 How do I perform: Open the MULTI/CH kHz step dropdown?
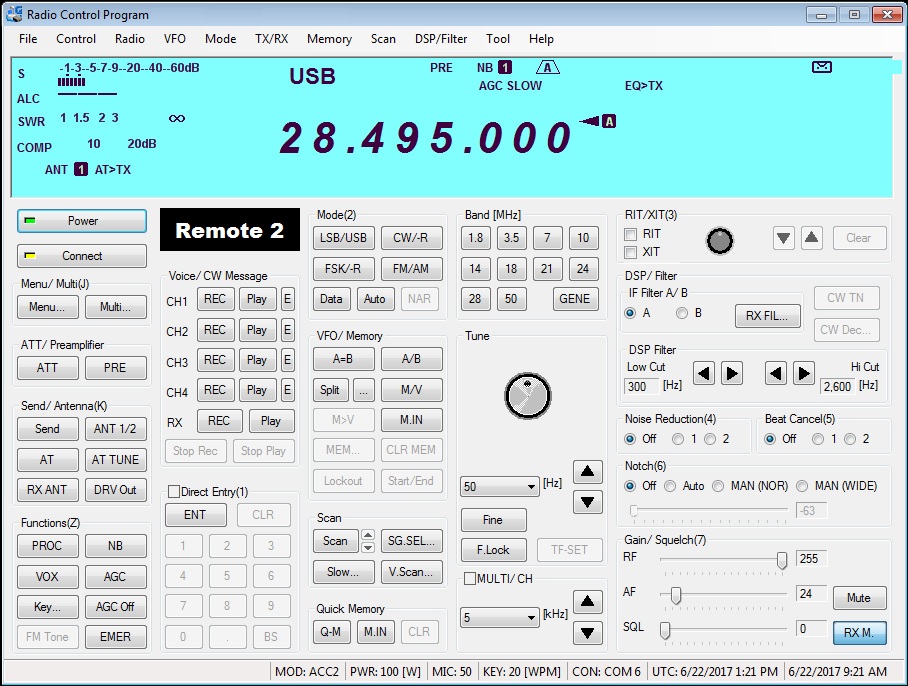pyautogui.click(x=500, y=618)
